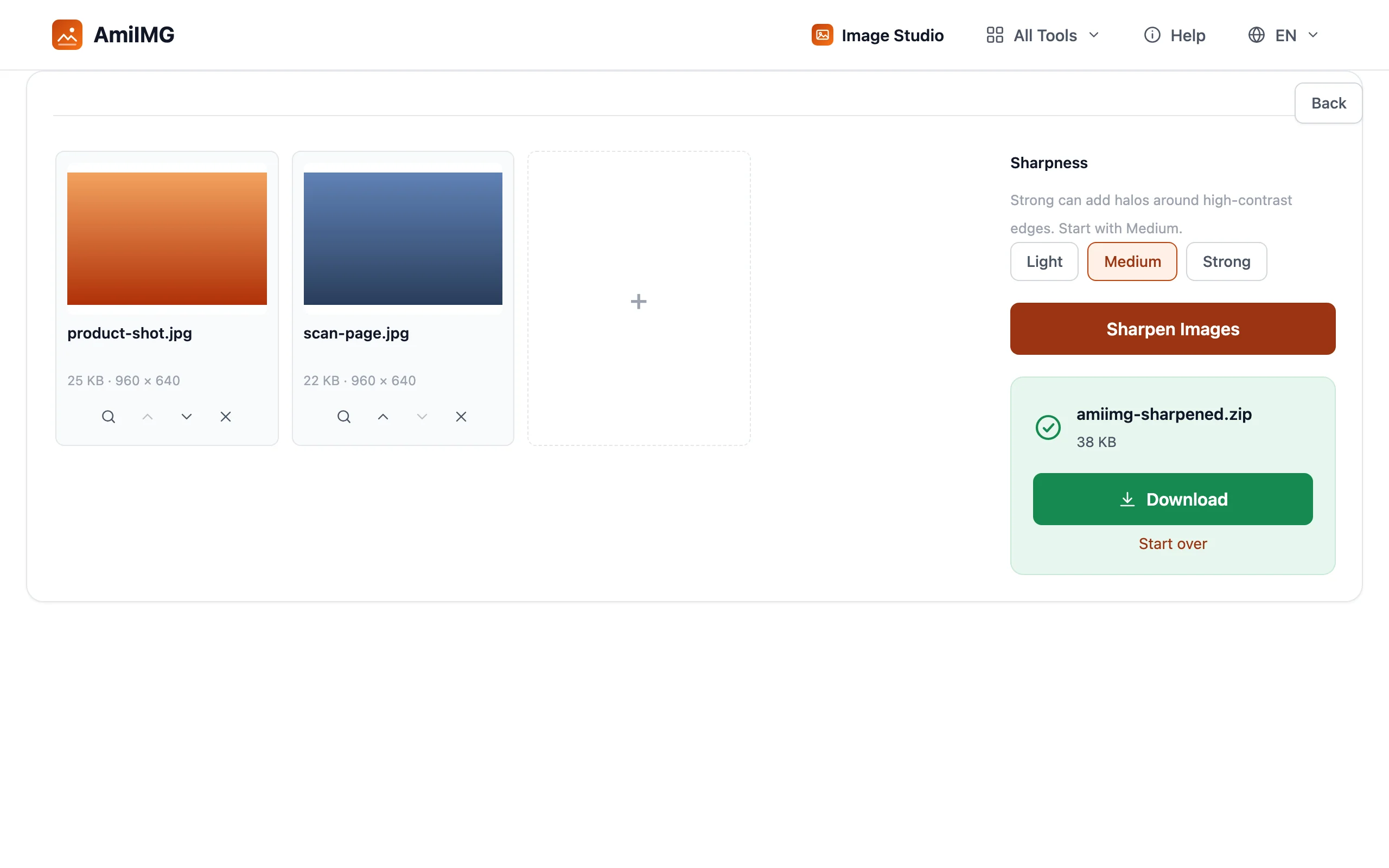Select Medium sharpness option
1389x868 pixels.
[1132, 262]
